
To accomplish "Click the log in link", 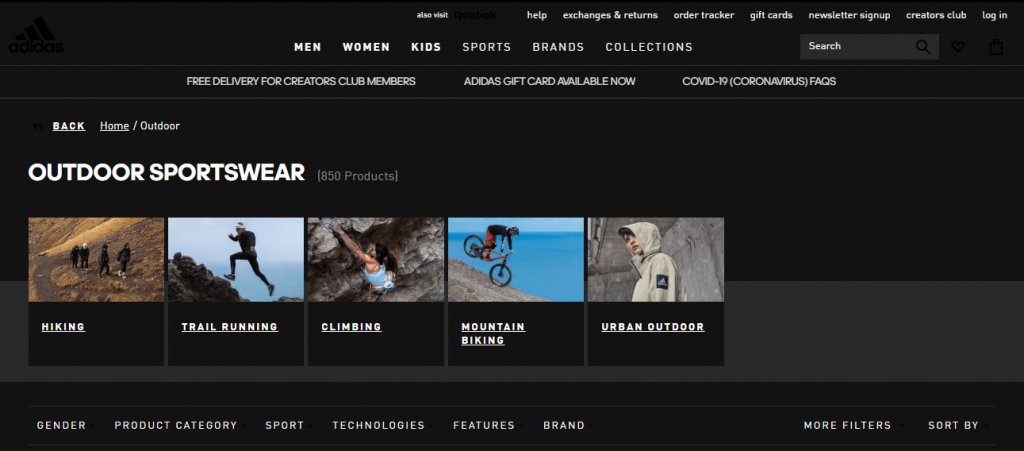I will tap(995, 15).
